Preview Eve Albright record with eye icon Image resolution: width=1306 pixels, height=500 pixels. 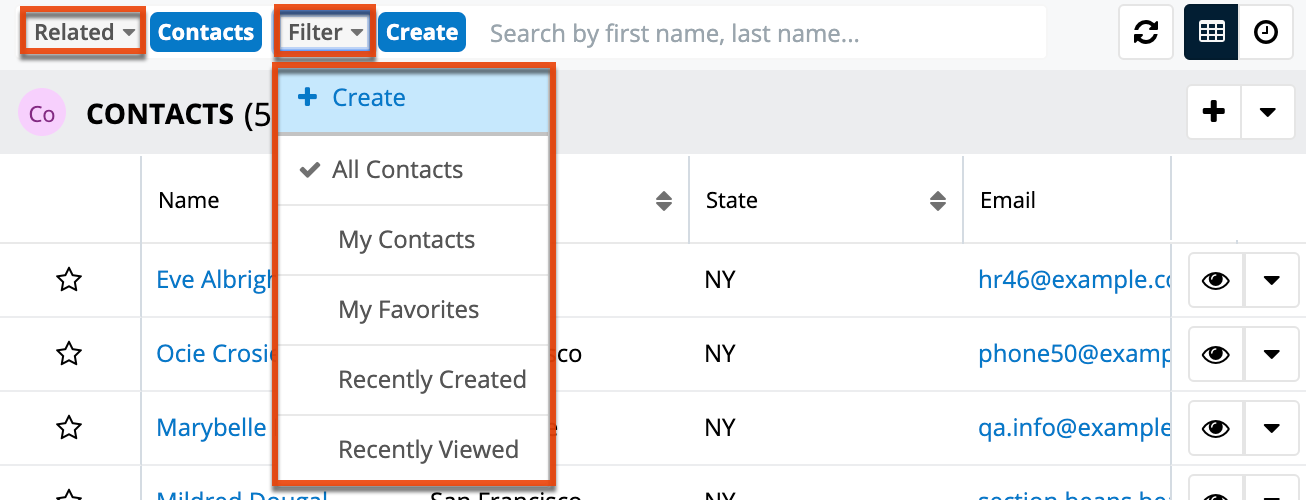[1215, 281]
